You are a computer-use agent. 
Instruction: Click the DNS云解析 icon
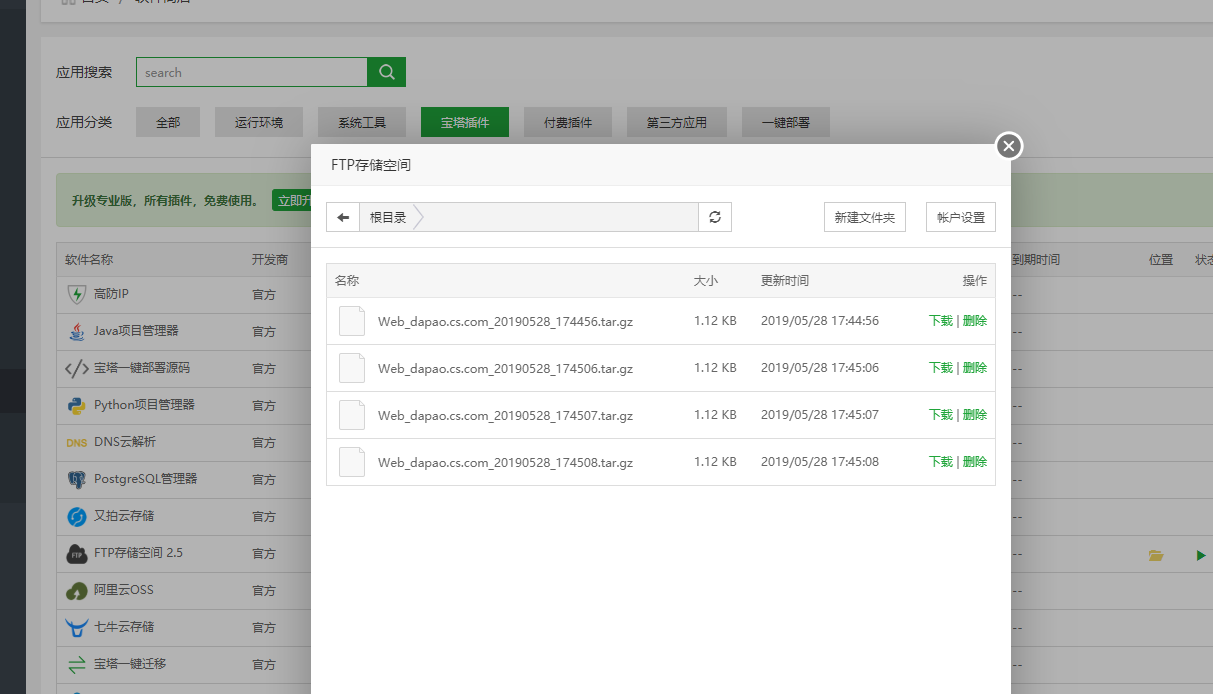(x=77, y=442)
